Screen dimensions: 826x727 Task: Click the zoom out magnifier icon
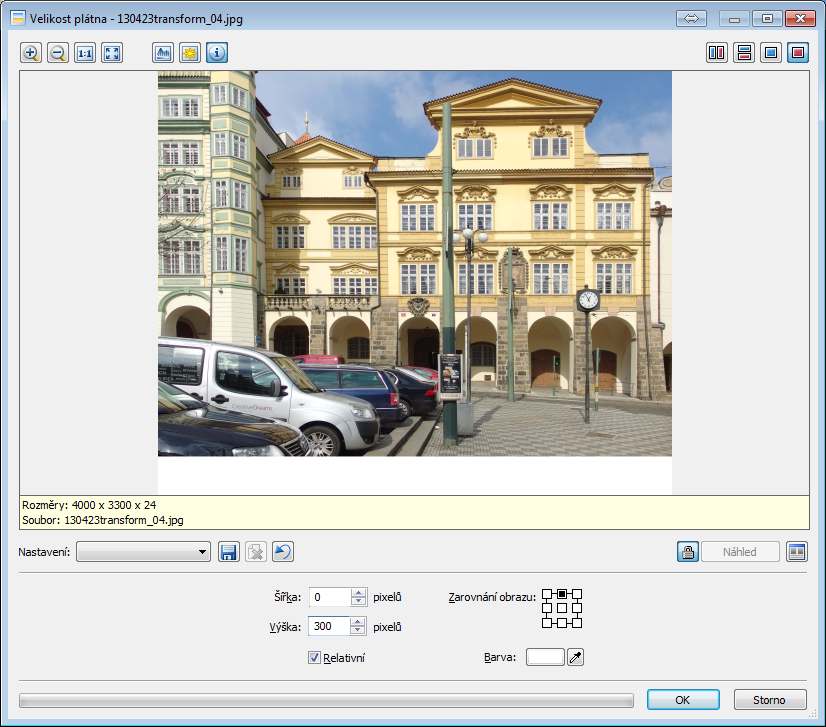(x=58, y=54)
